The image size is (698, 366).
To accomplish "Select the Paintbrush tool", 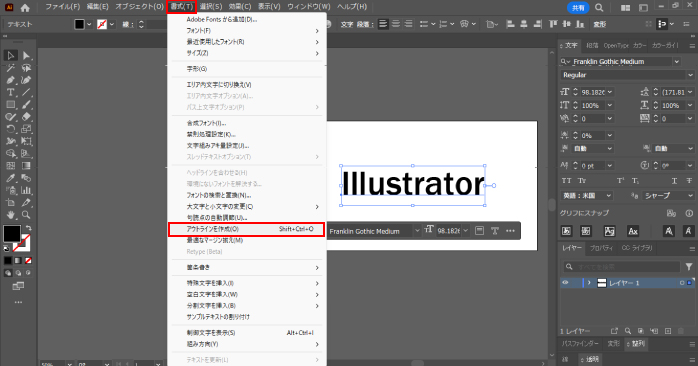I will pyautogui.click(x=26, y=105).
